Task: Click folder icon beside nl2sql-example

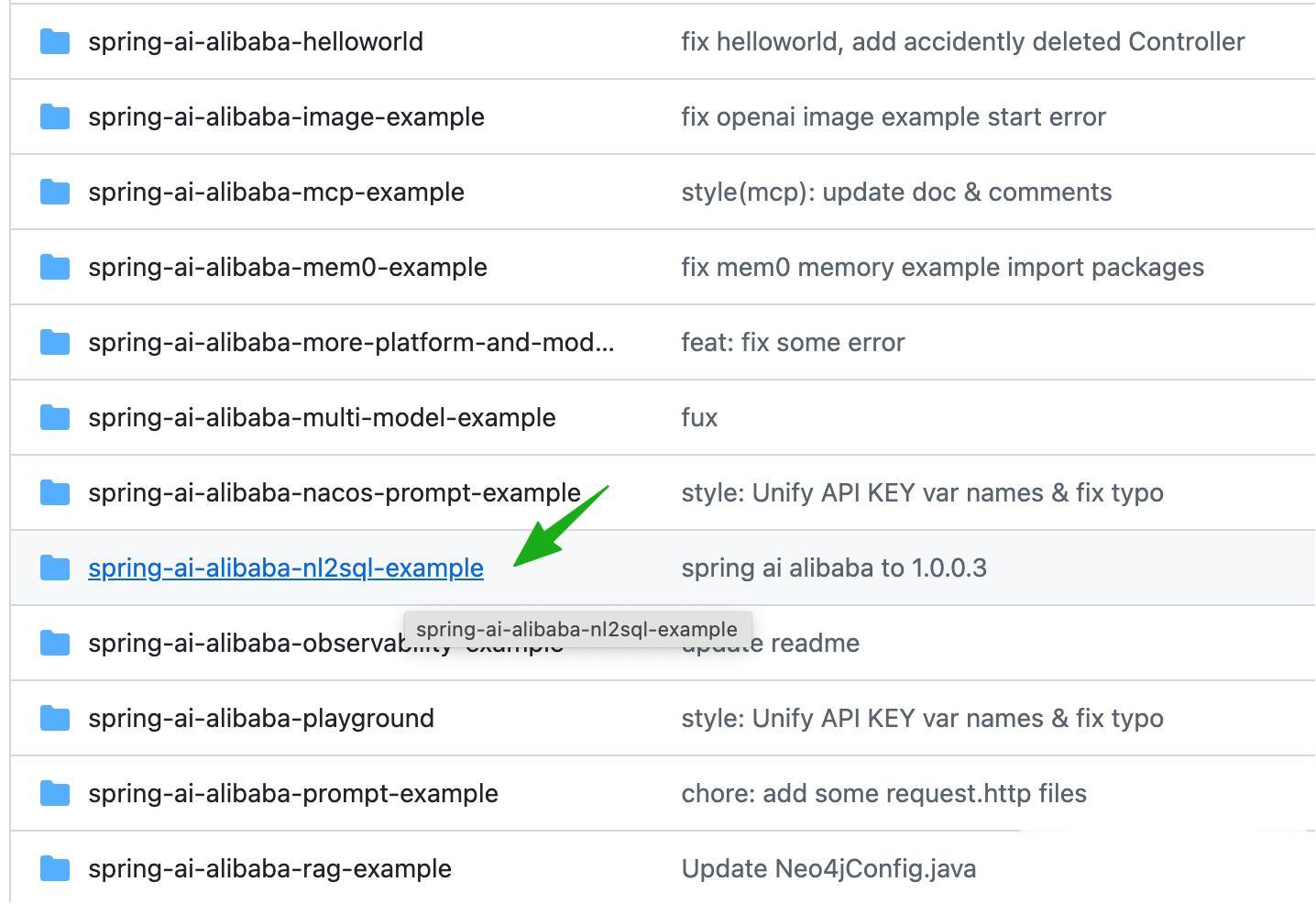Action: coord(55,568)
